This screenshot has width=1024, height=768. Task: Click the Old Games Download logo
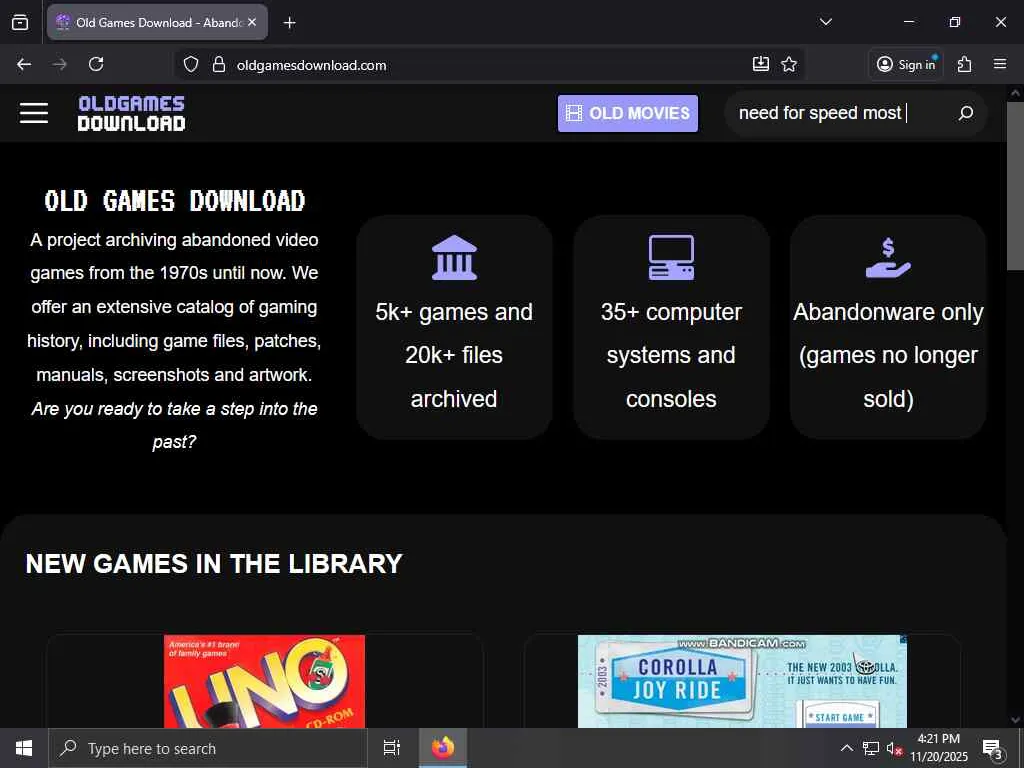(x=131, y=114)
